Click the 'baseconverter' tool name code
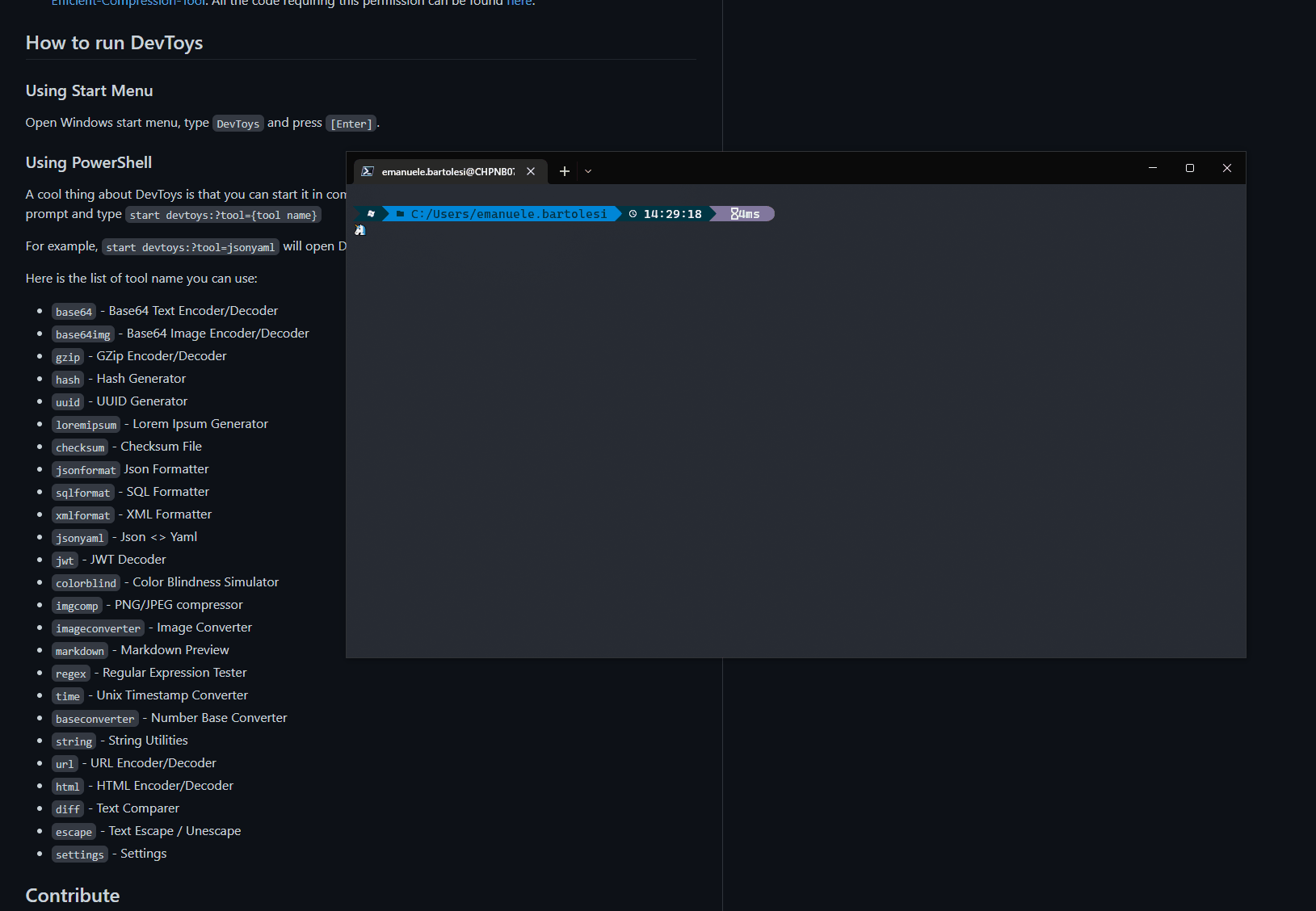The image size is (1316, 911). point(95,719)
